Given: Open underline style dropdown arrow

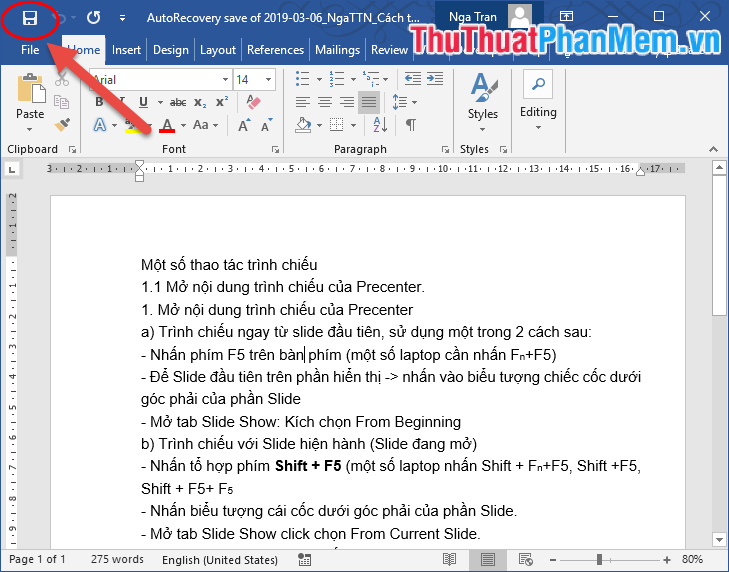Looking at the screenshot, I should pos(160,102).
